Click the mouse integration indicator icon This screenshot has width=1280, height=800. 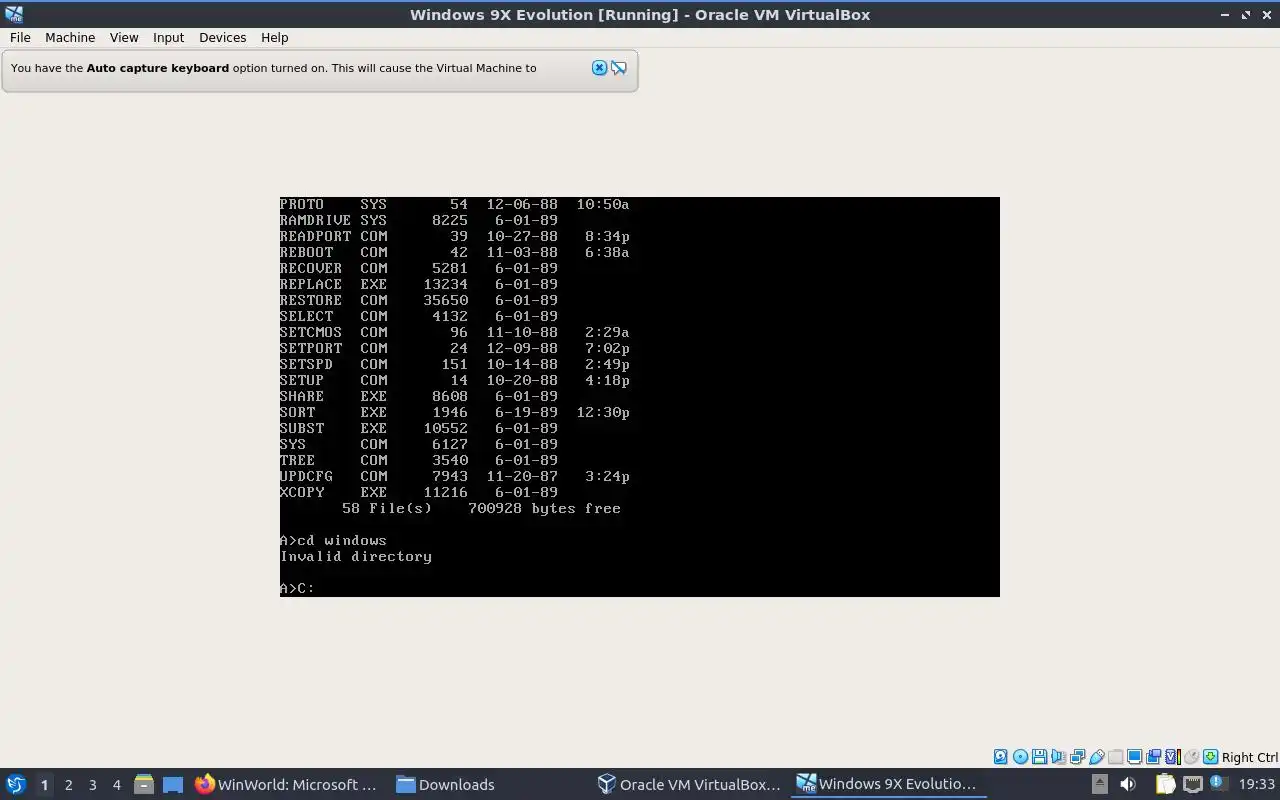[1191, 757]
